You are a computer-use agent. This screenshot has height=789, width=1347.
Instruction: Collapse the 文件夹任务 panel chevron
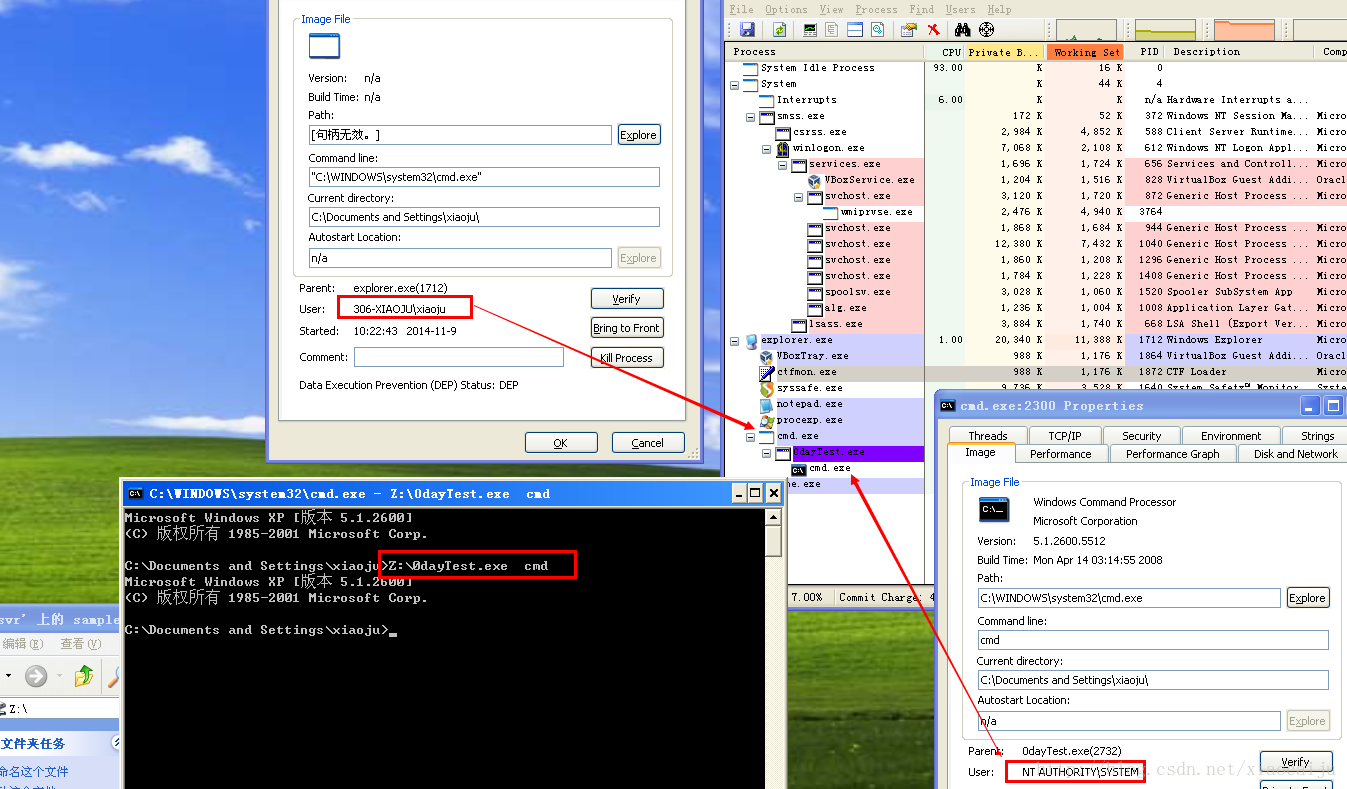pyautogui.click(x=116, y=742)
